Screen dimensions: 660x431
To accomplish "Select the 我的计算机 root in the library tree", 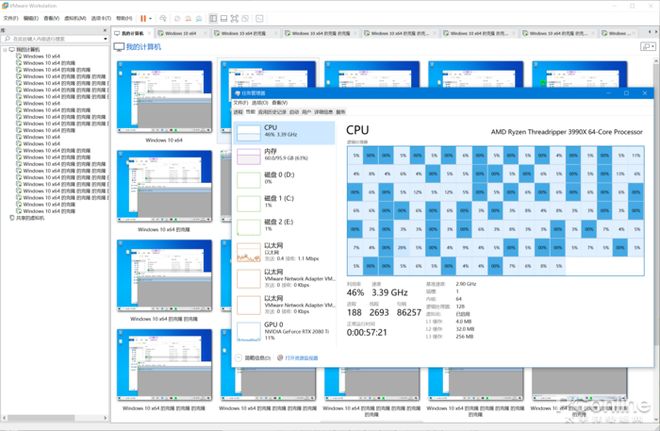I will [27, 50].
